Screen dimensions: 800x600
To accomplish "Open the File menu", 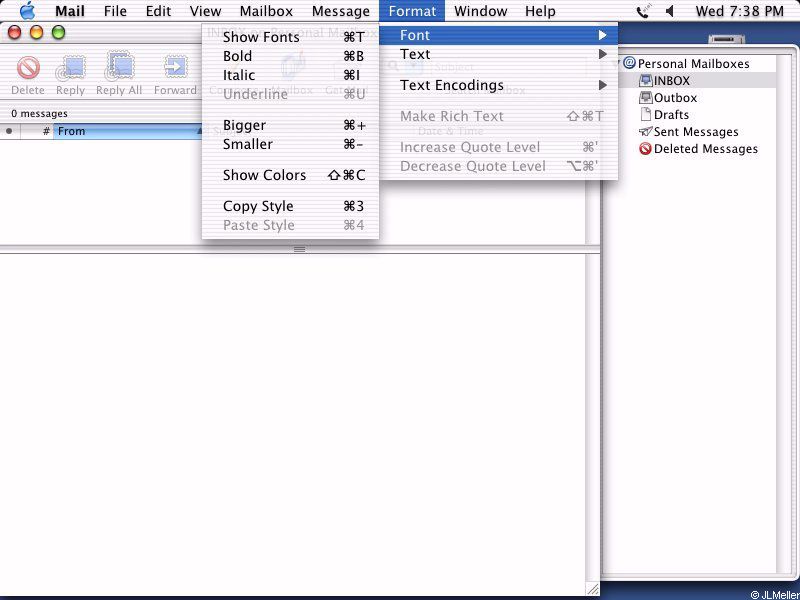I will point(115,11).
